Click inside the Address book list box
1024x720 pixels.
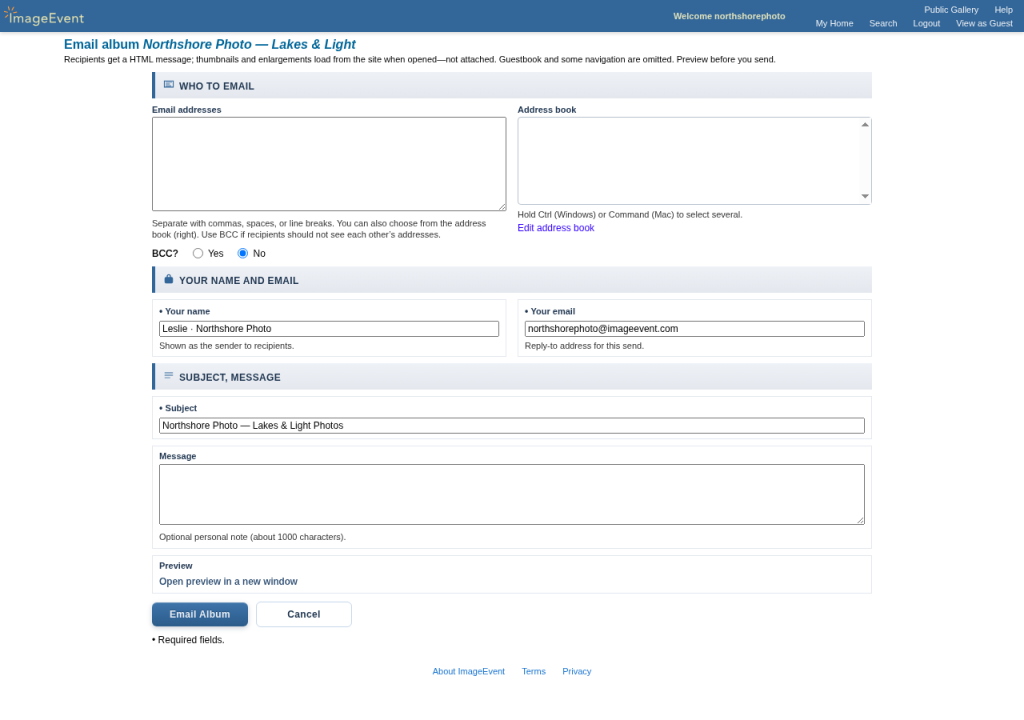click(694, 161)
